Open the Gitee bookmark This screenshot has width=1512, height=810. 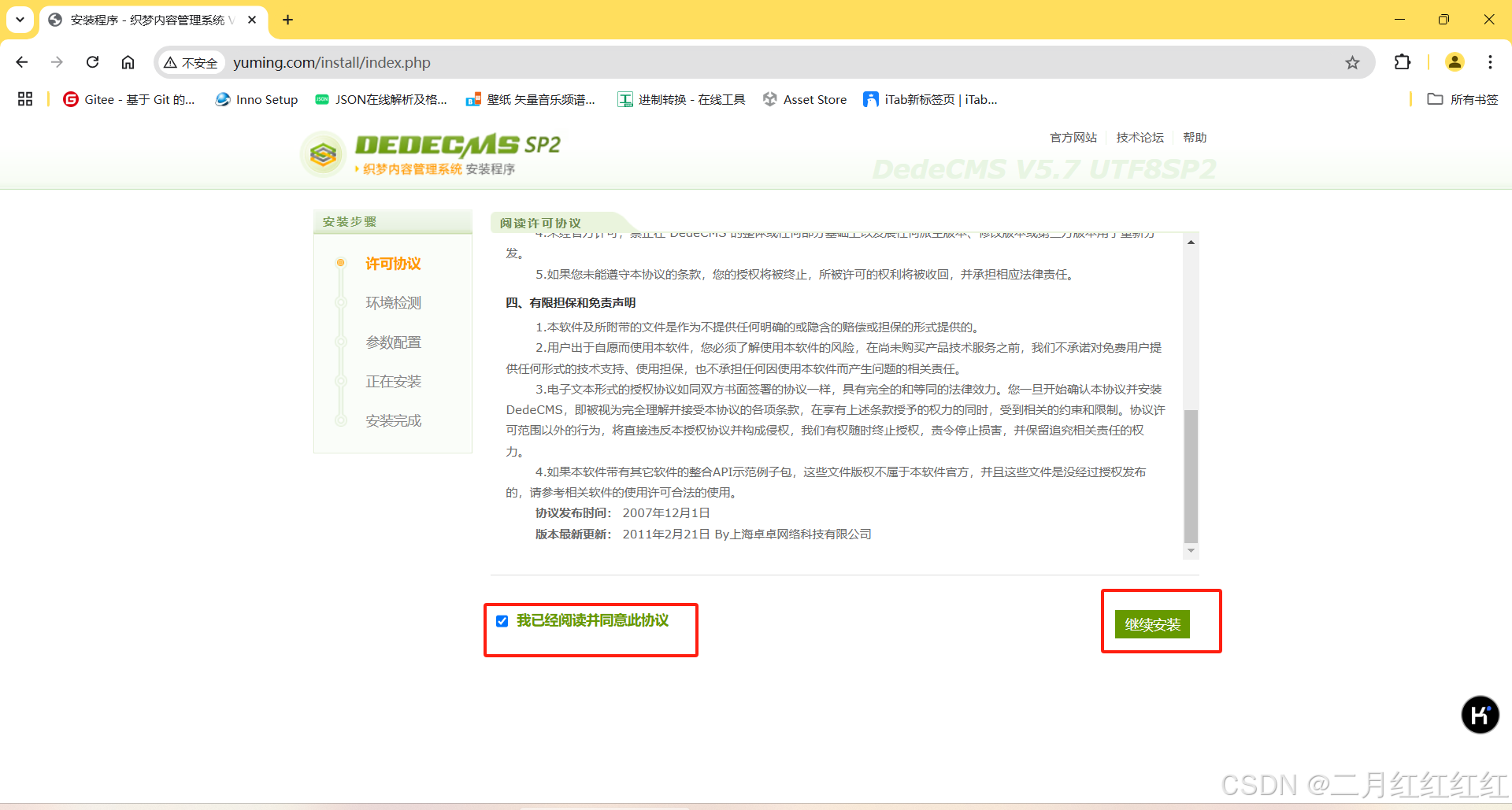pos(129,99)
